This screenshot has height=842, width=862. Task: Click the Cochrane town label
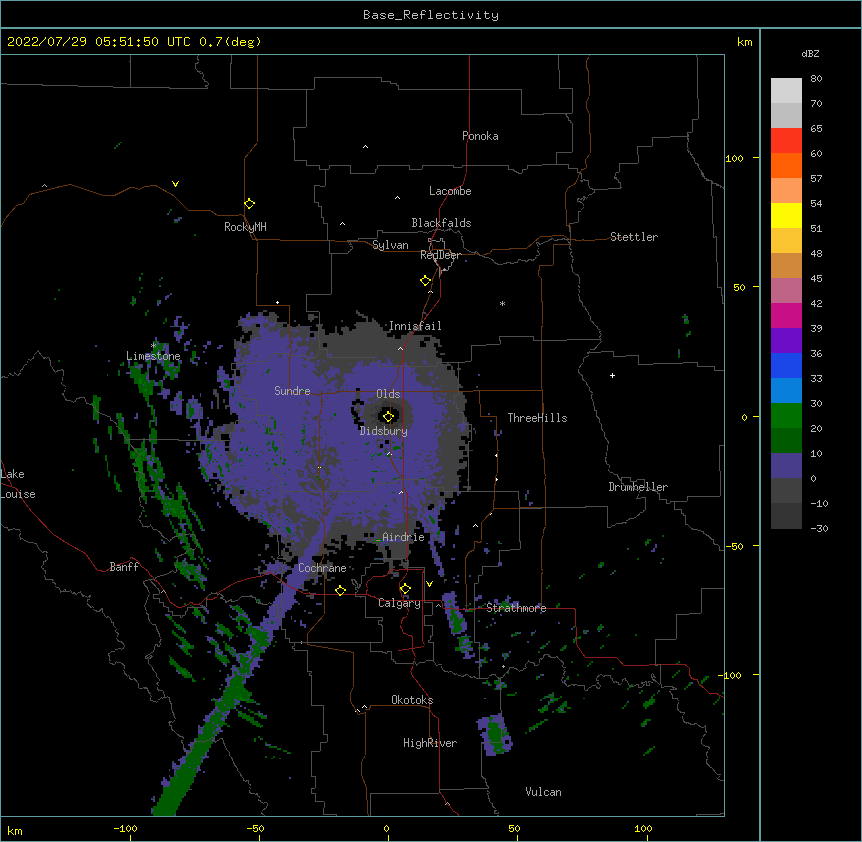(322, 568)
